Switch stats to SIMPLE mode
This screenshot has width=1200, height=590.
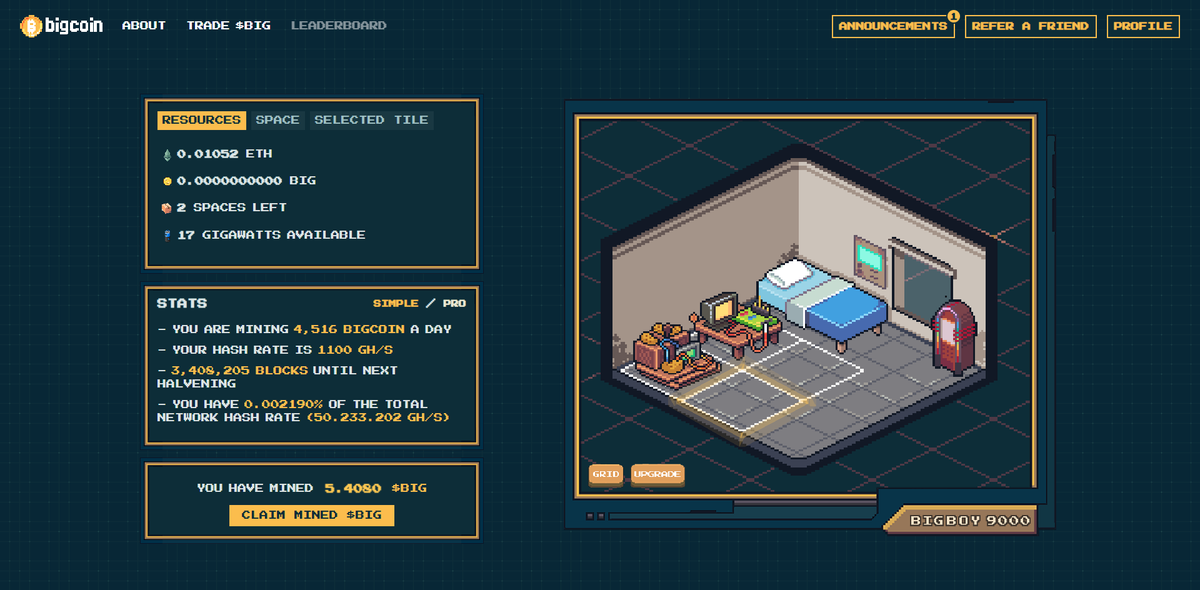[396, 303]
